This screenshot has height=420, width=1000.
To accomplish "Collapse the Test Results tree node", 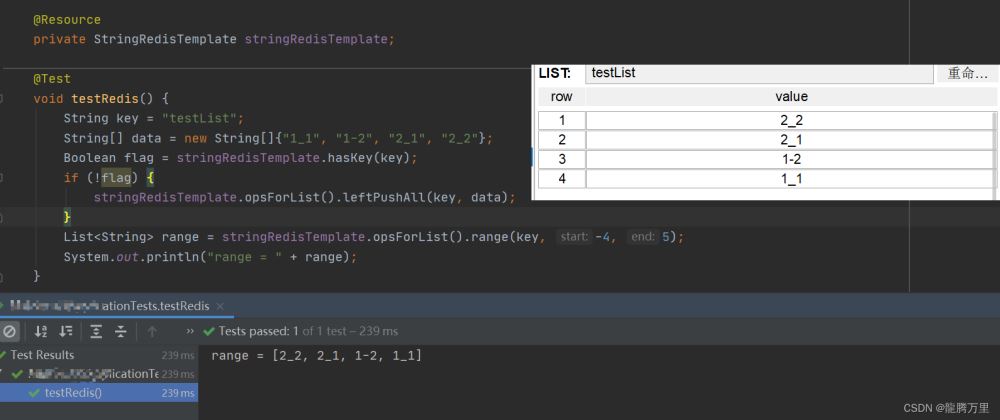I will coord(4,355).
